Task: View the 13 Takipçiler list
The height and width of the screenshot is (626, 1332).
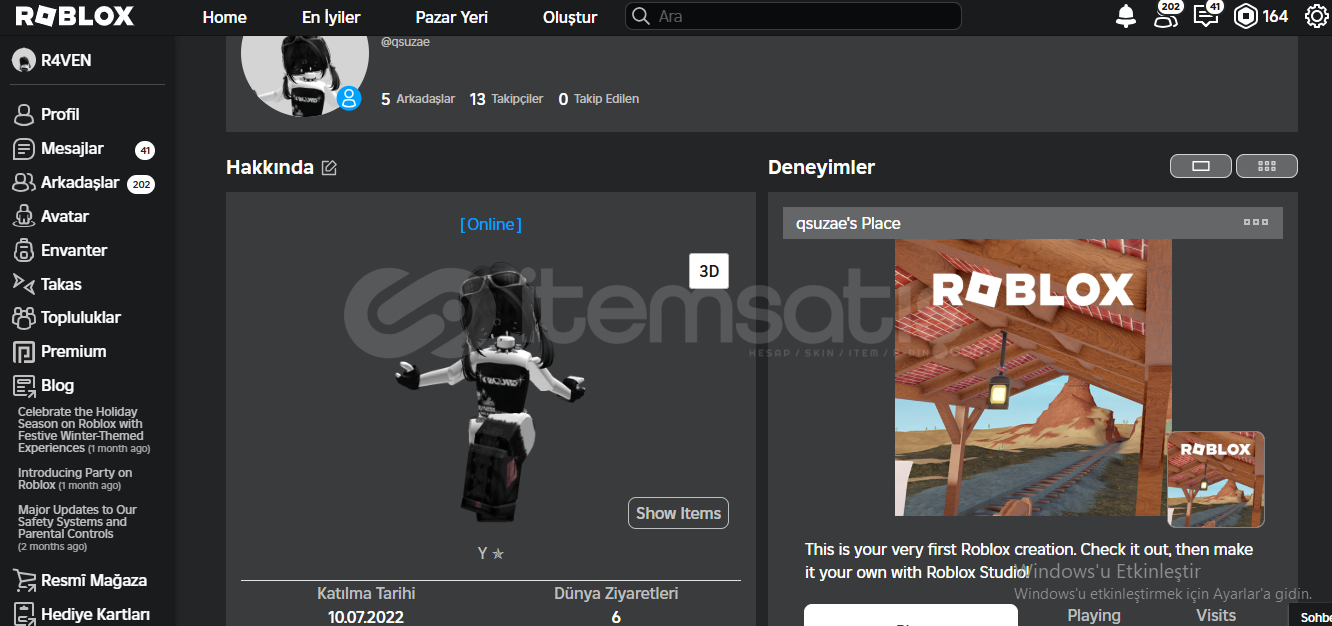Action: coord(506,99)
